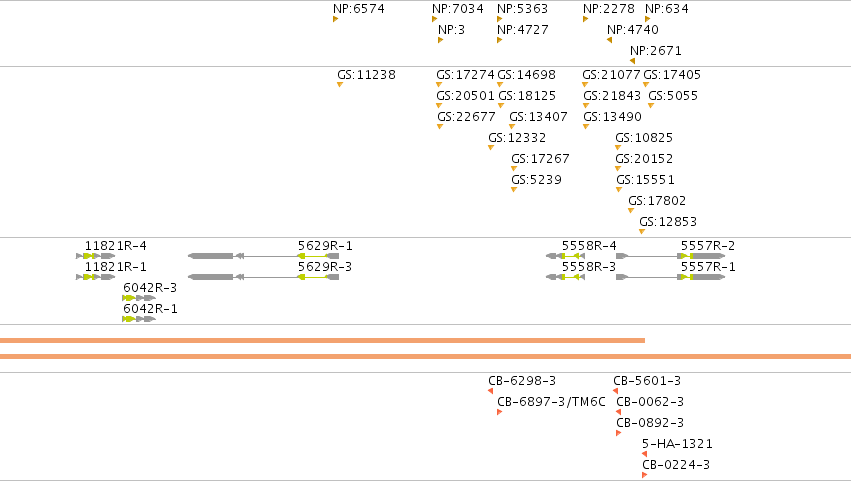Select GS:17802 label

[x=657, y=201]
